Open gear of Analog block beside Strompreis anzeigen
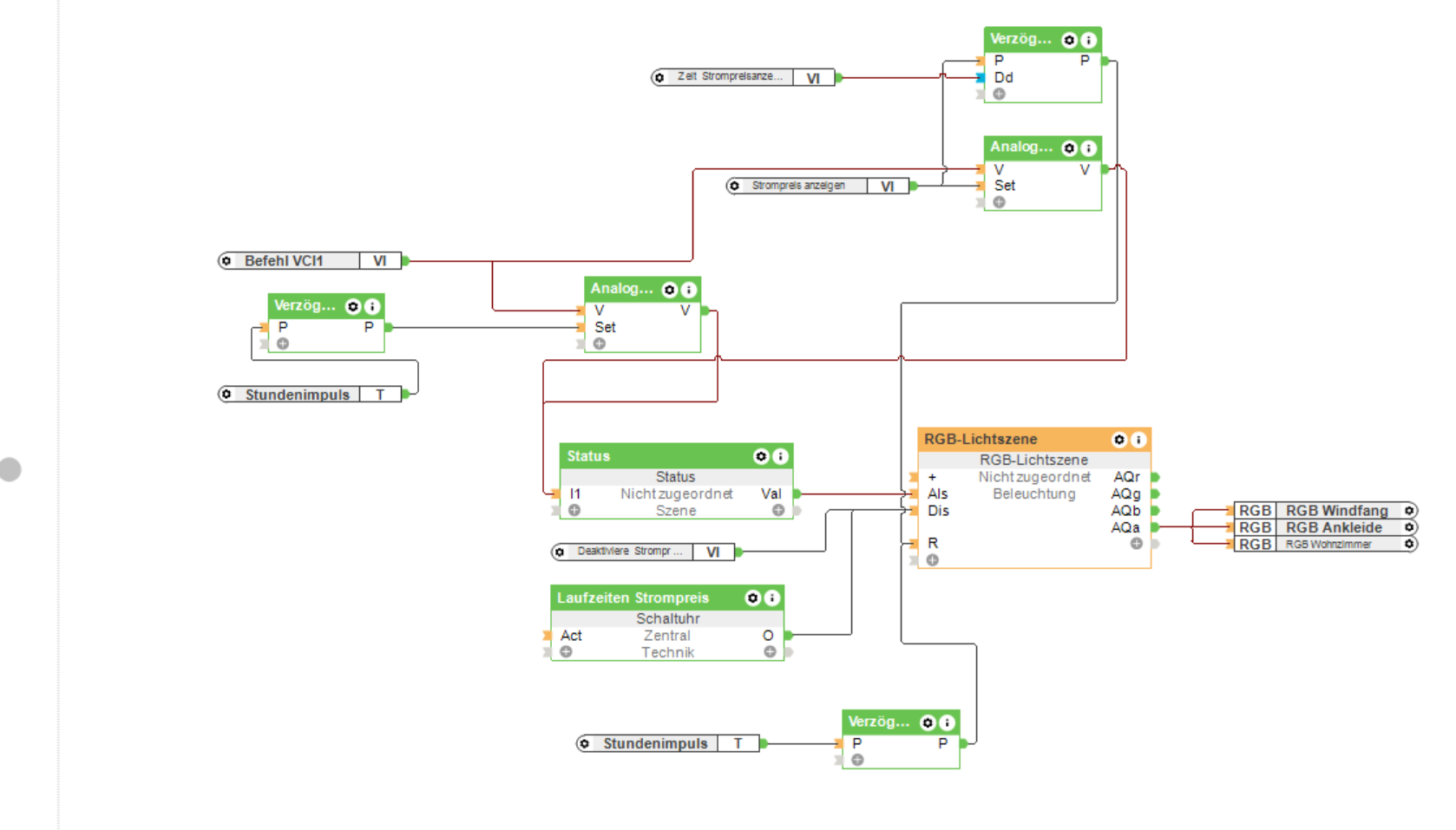 click(x=1069, y=148)
